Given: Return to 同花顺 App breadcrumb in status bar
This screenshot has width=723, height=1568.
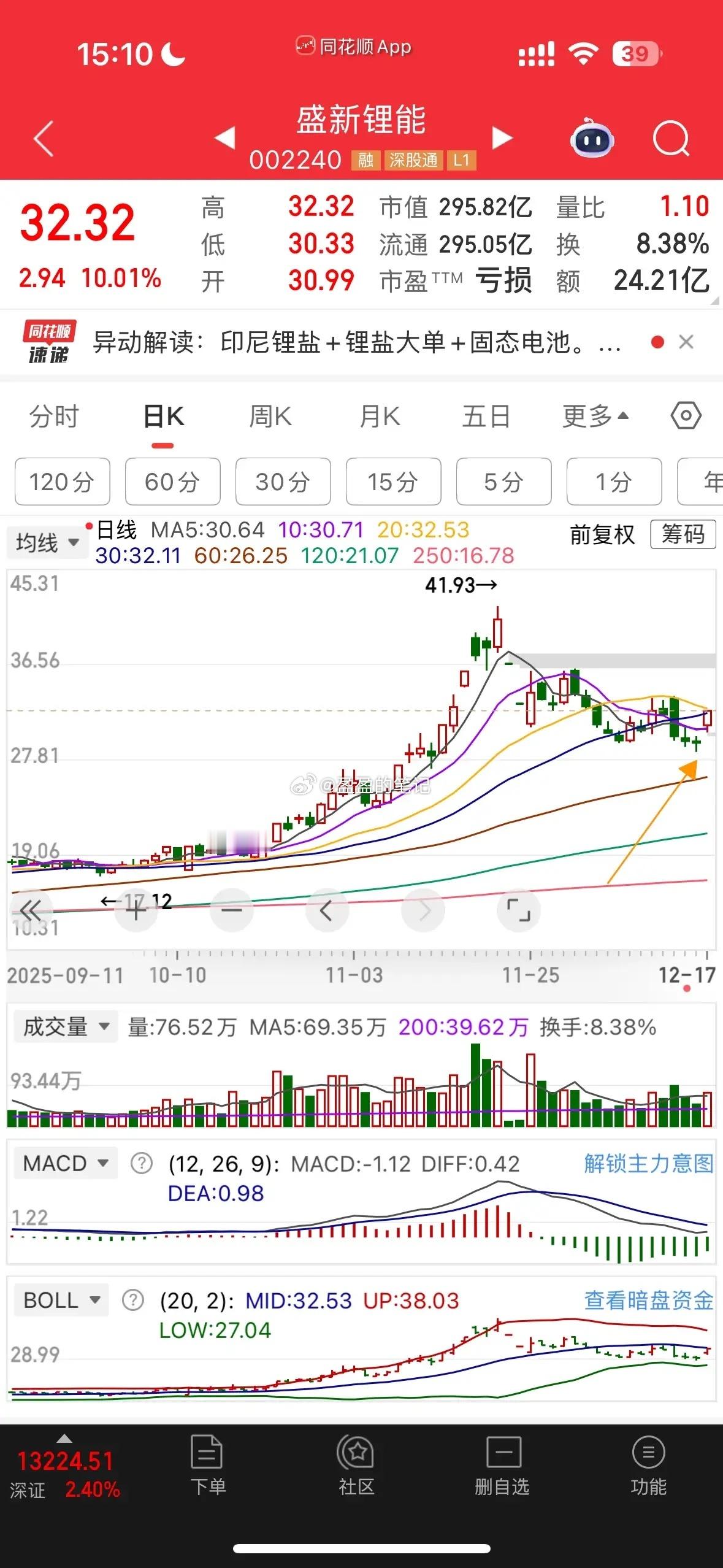Looking at the screenshot, I should coord(353,47).
